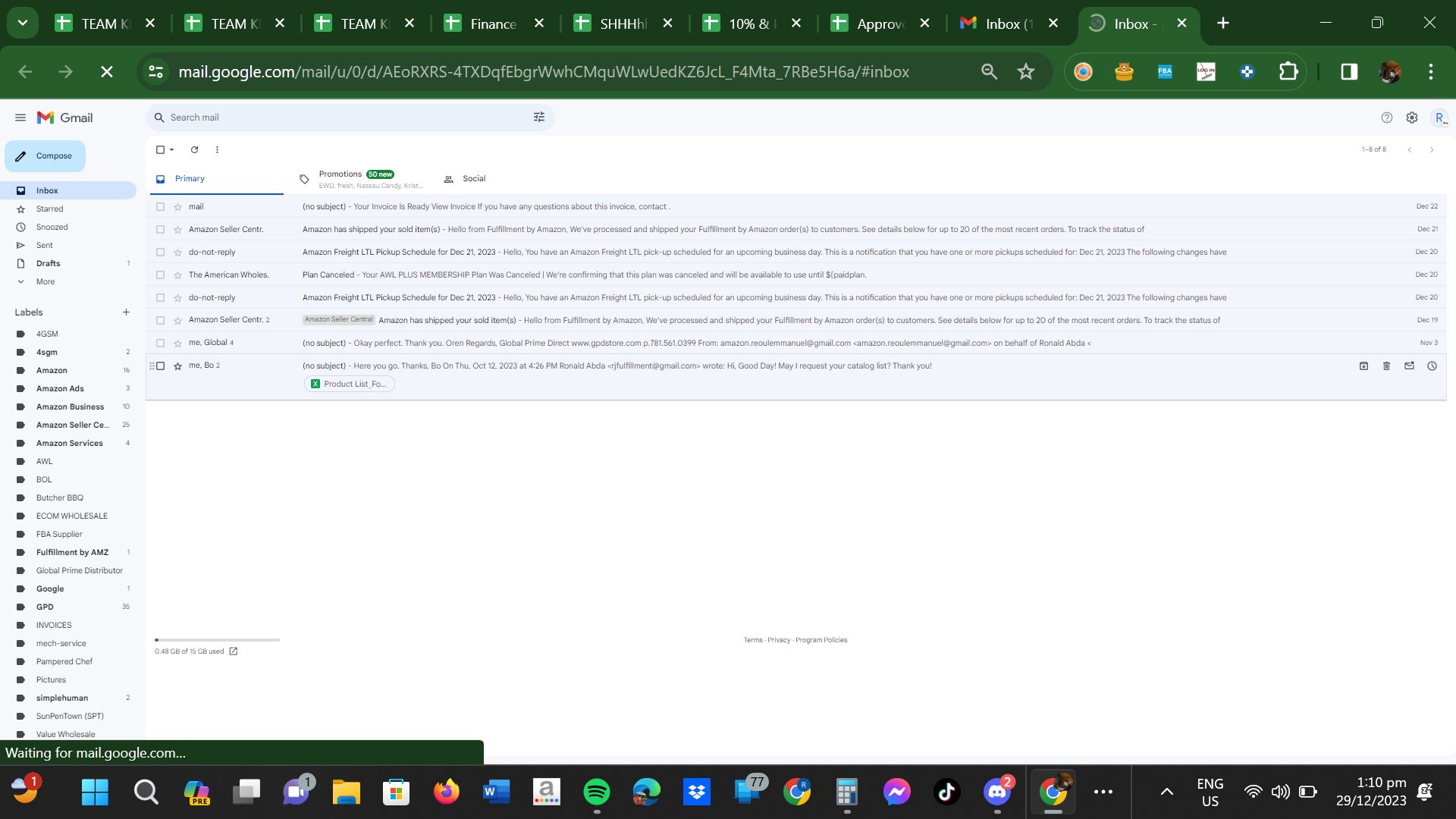Viewport: 1456px width, 819px height.
Task: Archive the 'me, Bo' email
Action: (1363, 366)
